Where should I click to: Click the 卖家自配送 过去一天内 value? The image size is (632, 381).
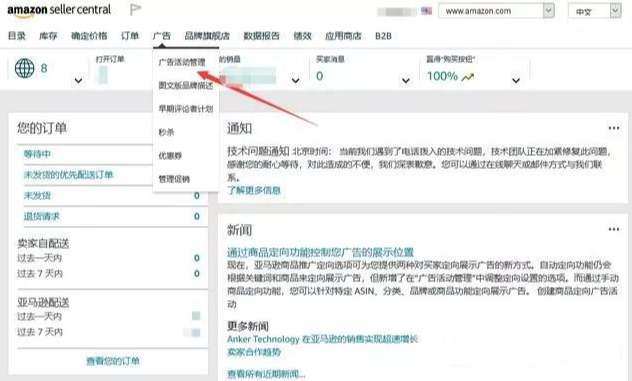tap(197, 258)
